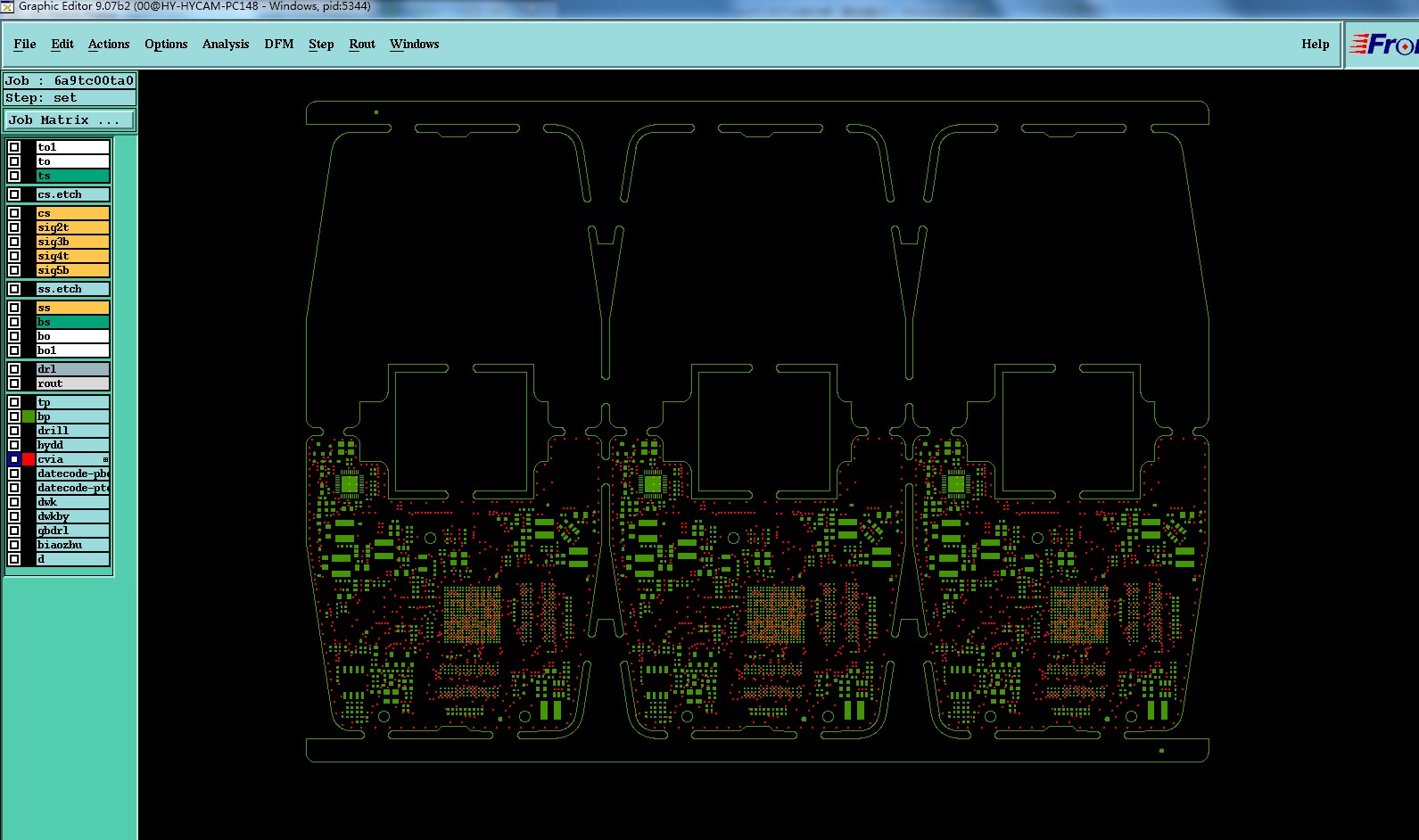This screenshot has height=840, width=1419.
Task: Click the Graphic Editor title bar icon
Action: [x=8, y=6]
